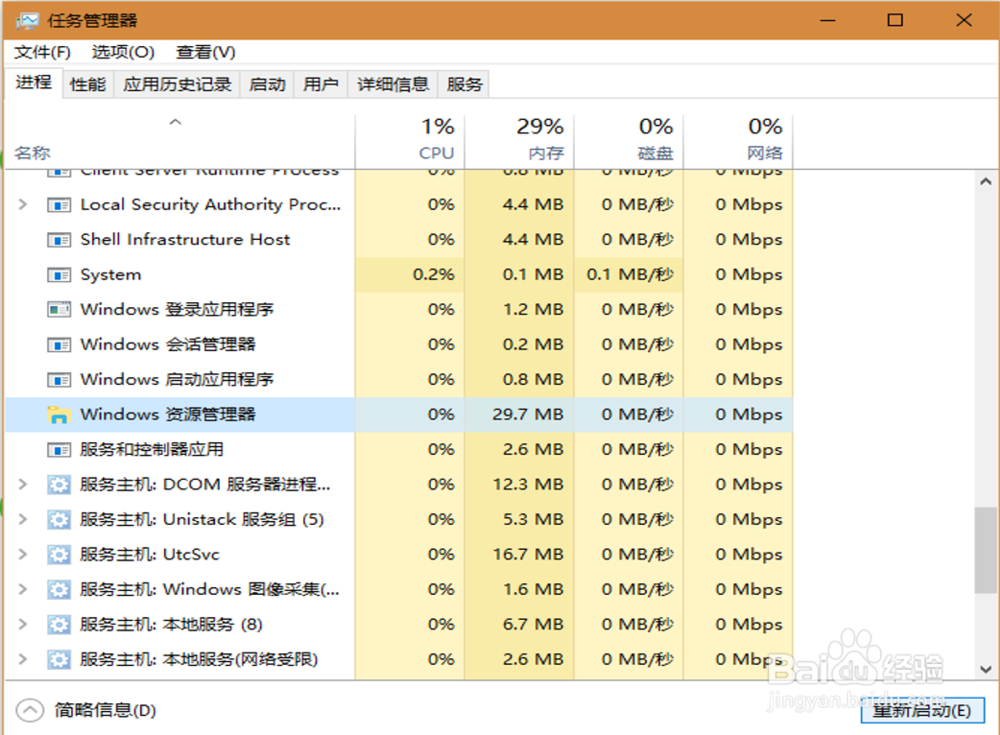The image size is (1000, 735).
Task: Collapse details via 简略信息 arrow icon
Action: coord(29,710)
